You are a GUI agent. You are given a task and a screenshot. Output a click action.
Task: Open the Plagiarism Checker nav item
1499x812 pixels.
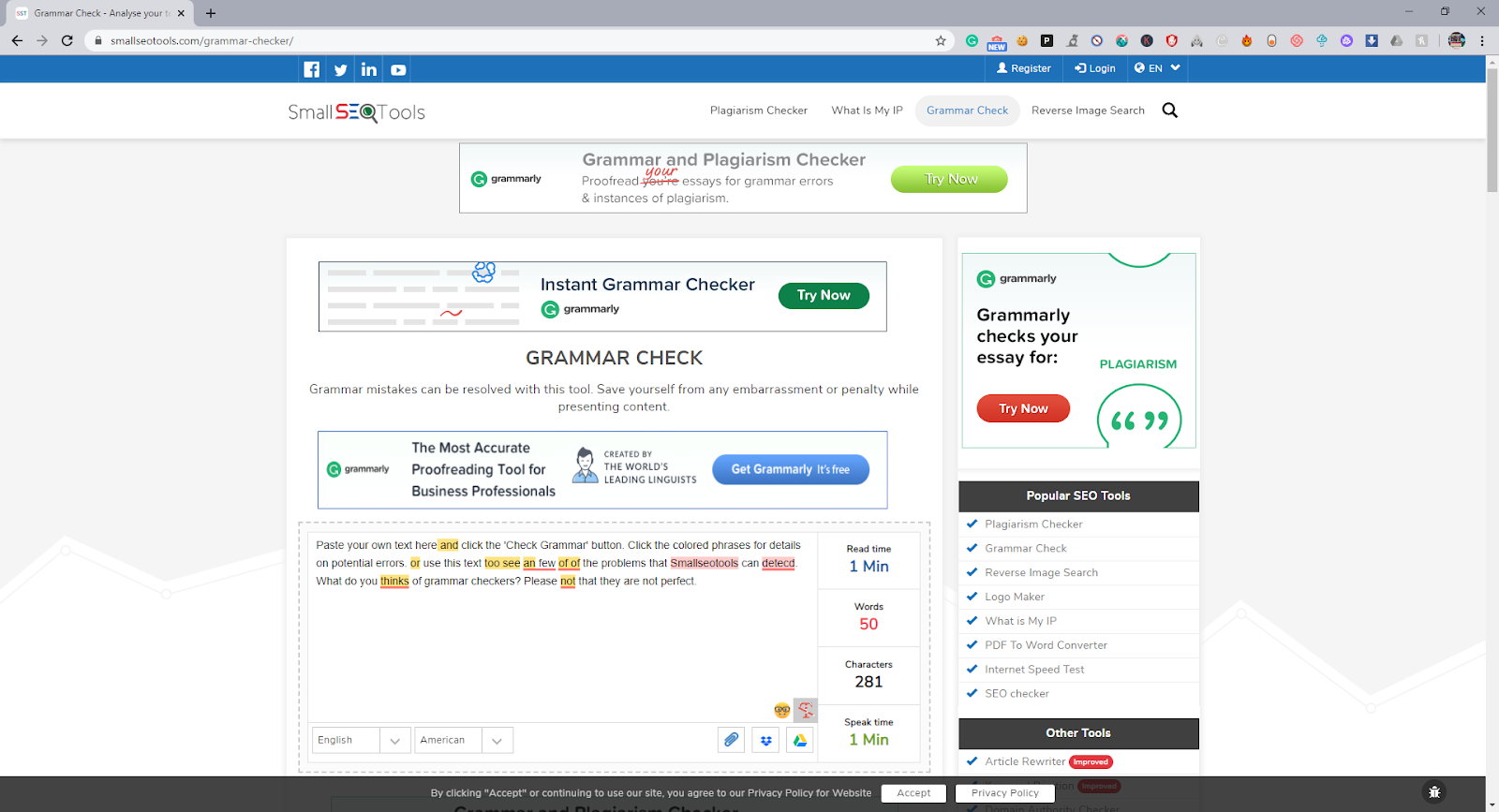tap(759, 111)
